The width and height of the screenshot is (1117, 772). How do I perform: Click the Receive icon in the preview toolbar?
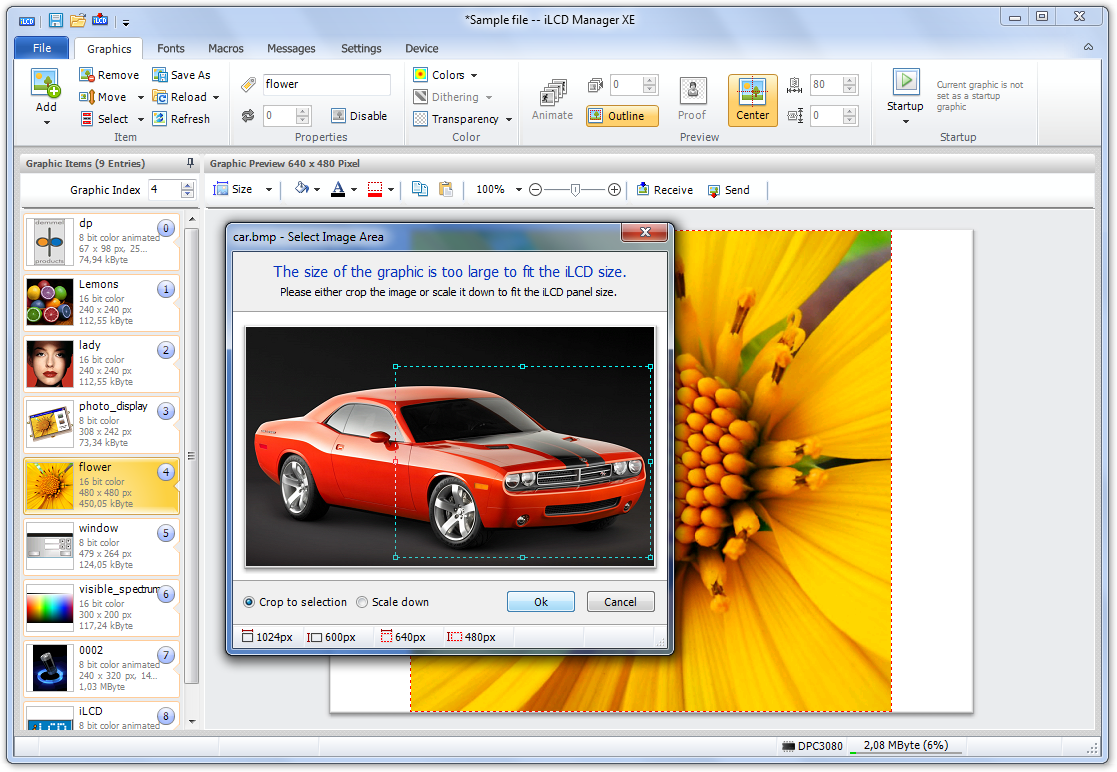click(x=643, y=190)
